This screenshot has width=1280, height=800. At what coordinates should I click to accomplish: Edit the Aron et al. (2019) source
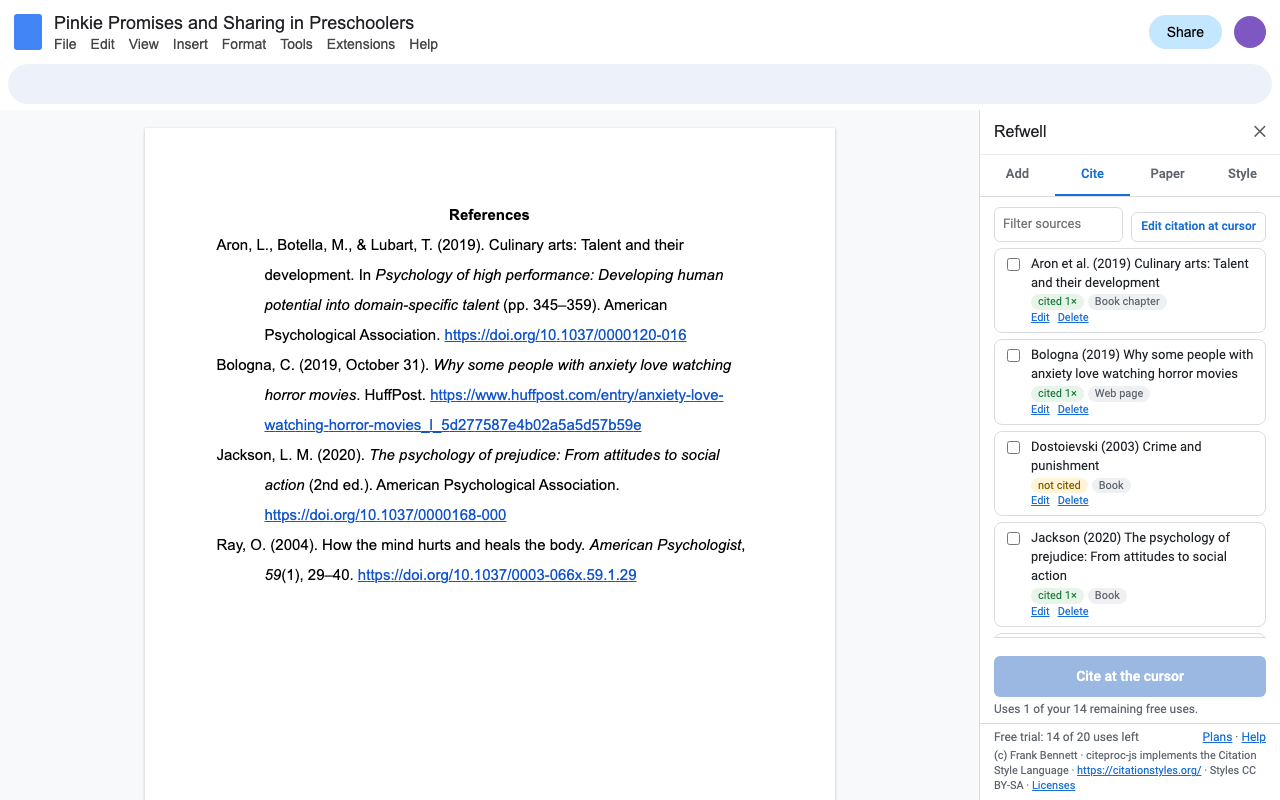(1040, 318)
